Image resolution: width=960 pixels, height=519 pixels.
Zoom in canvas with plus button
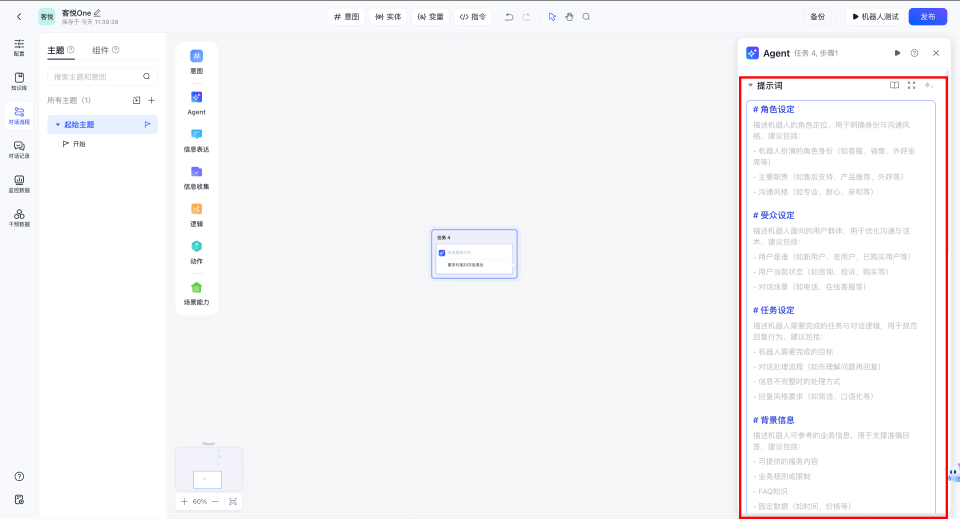(x=184, y=501)
